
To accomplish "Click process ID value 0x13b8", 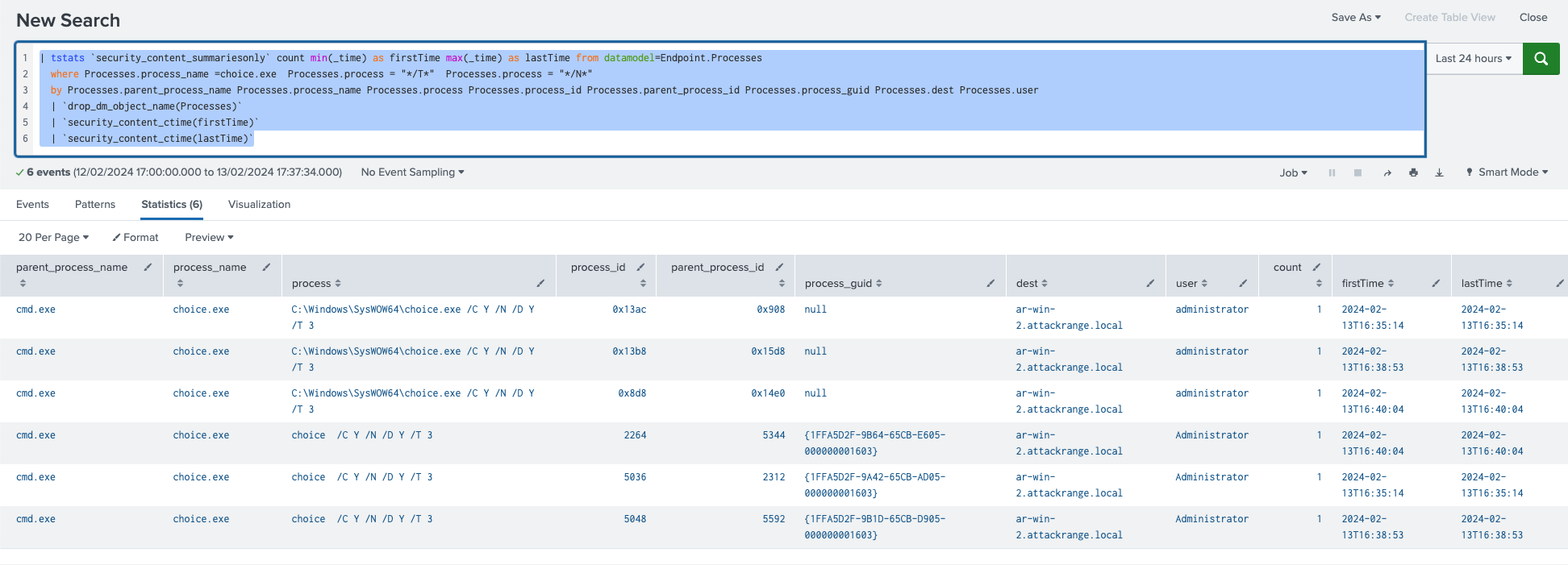I will 629,351.
